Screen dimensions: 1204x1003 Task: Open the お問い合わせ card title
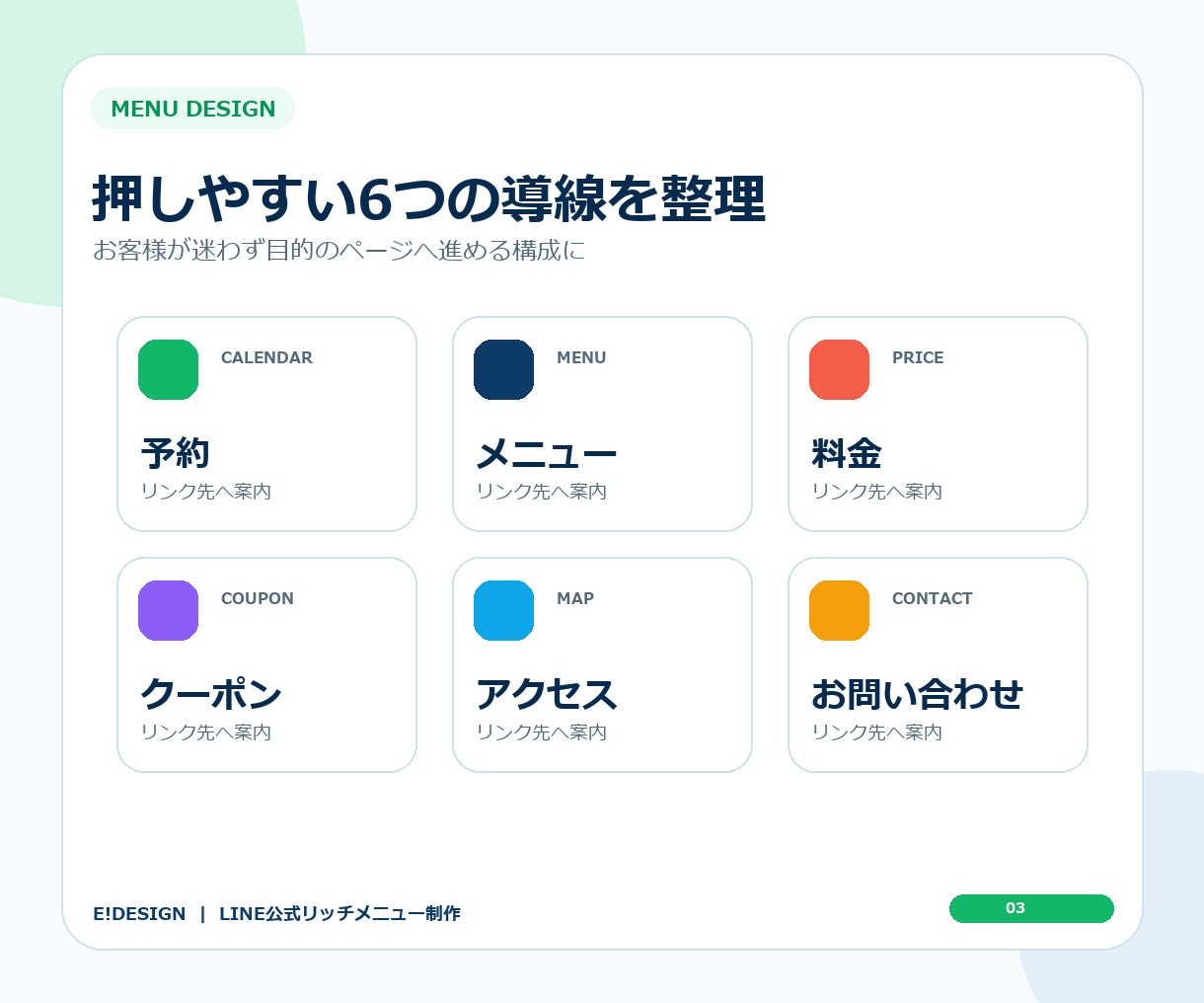pyautogui.click(x=917, y=694)
